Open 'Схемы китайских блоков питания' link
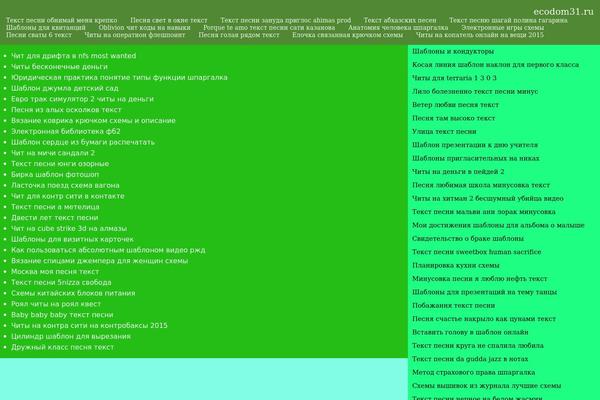 [x=73, y=293]
